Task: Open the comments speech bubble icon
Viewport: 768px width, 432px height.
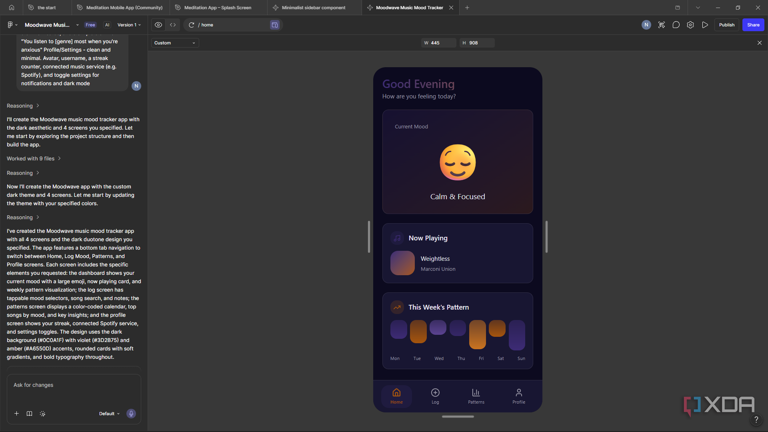Action: point(675,25)
